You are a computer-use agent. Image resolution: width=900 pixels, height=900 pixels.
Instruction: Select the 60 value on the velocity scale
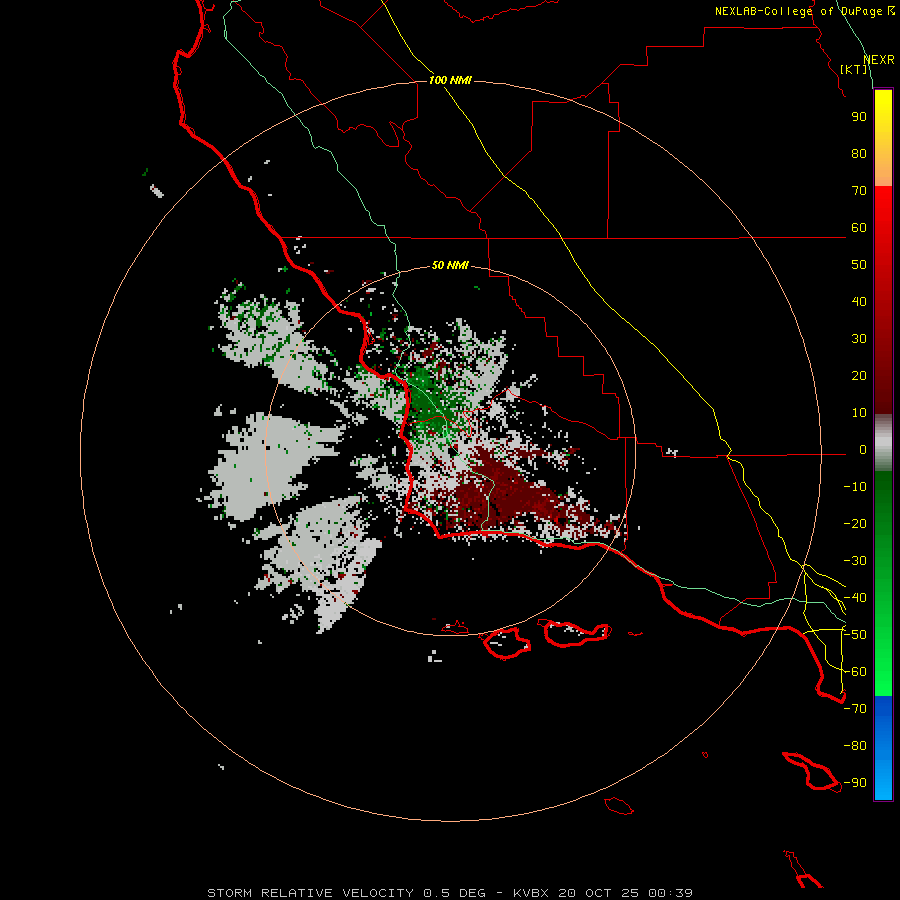[x=859, y=227]
